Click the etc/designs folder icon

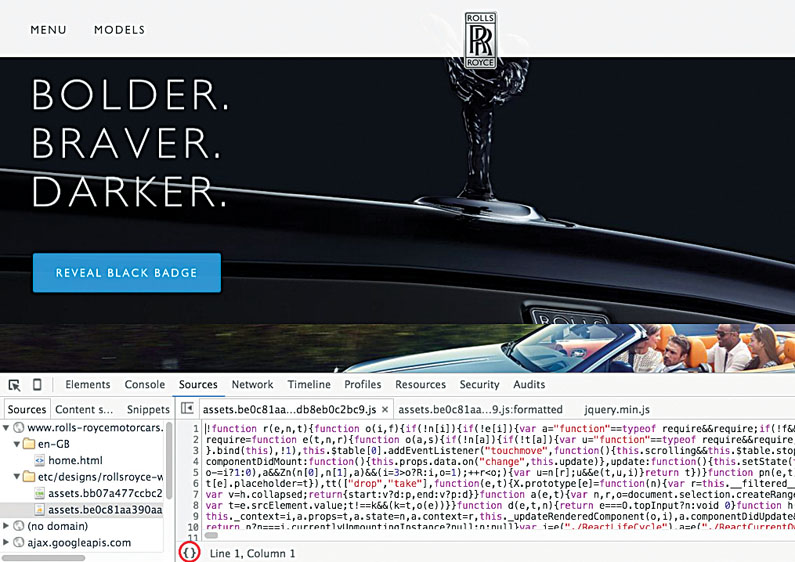click(29, 477)
